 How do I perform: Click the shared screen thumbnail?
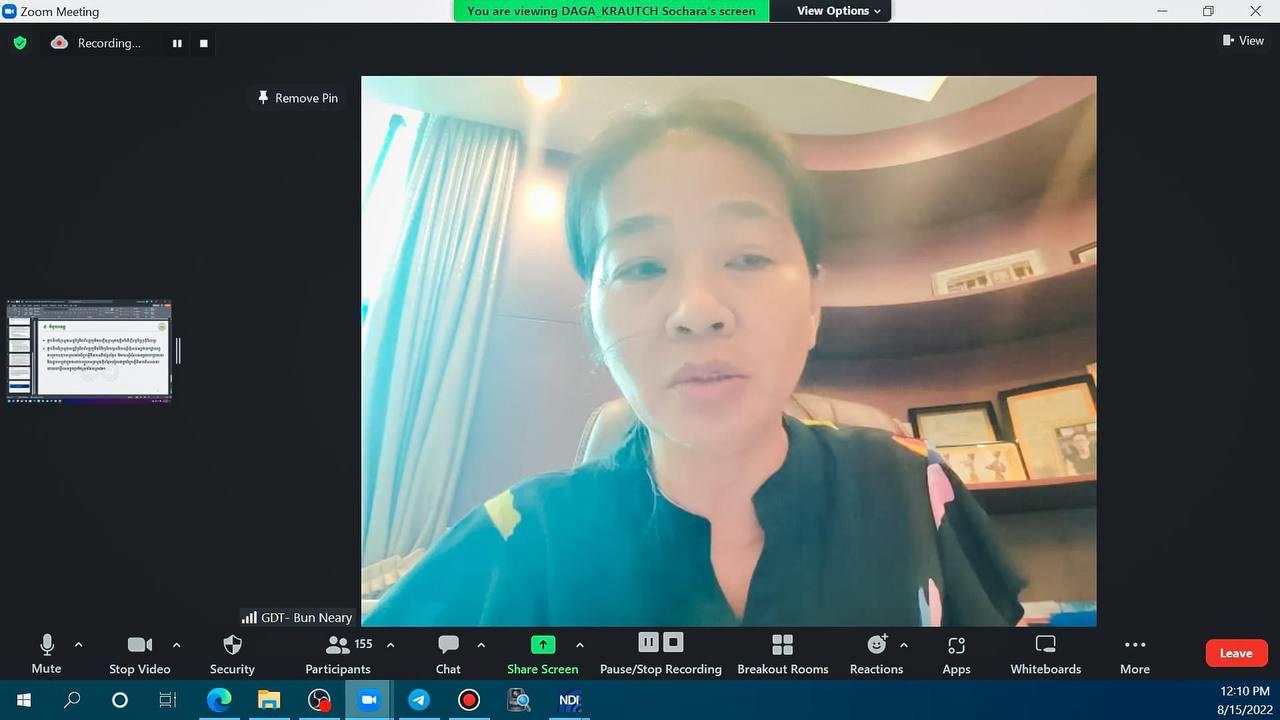(89, 351)
